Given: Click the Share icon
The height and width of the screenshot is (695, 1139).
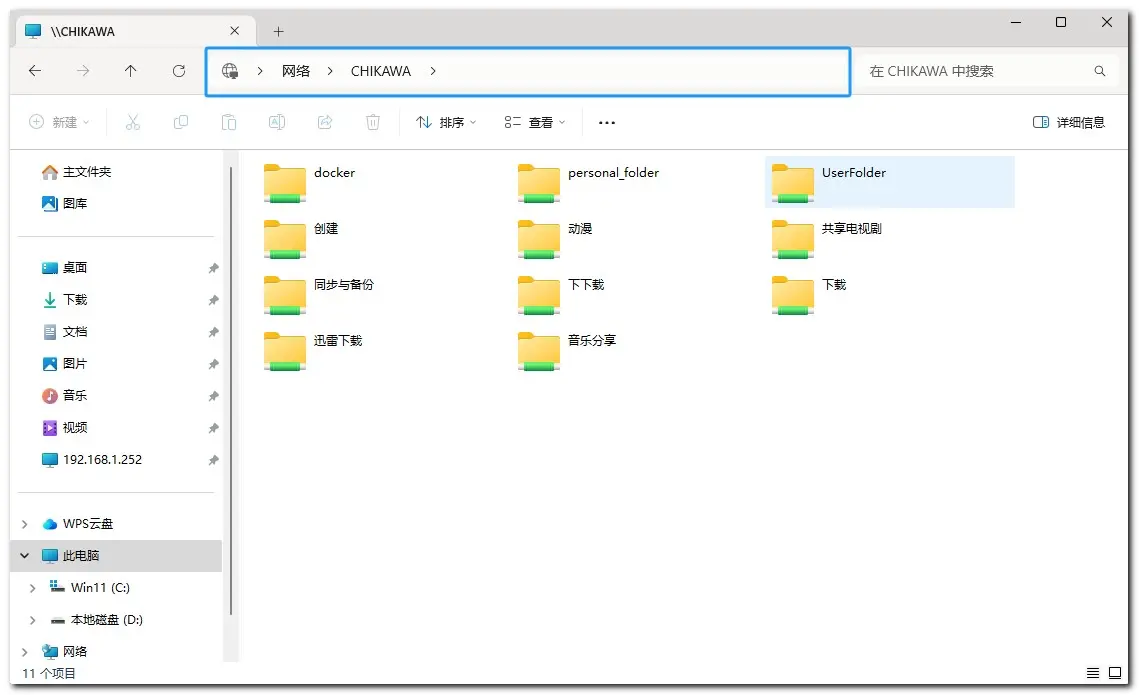Looking at the screenshot, I should click(325, 122).
